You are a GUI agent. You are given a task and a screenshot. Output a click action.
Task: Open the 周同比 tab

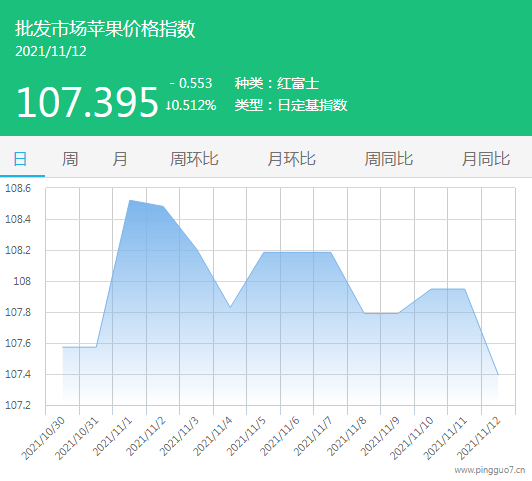tap(389, 159)
